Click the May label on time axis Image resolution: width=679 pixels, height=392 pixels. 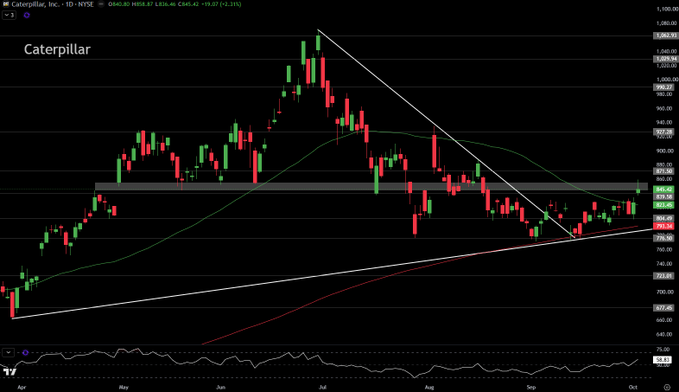pyautogui.click(x=123, y=387)
